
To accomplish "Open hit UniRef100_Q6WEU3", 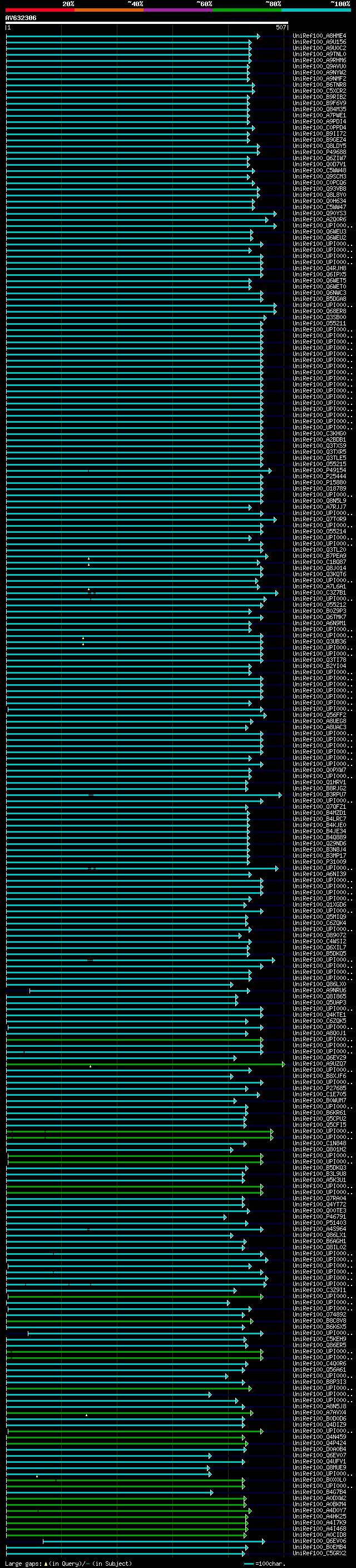I will pos(319,232).
